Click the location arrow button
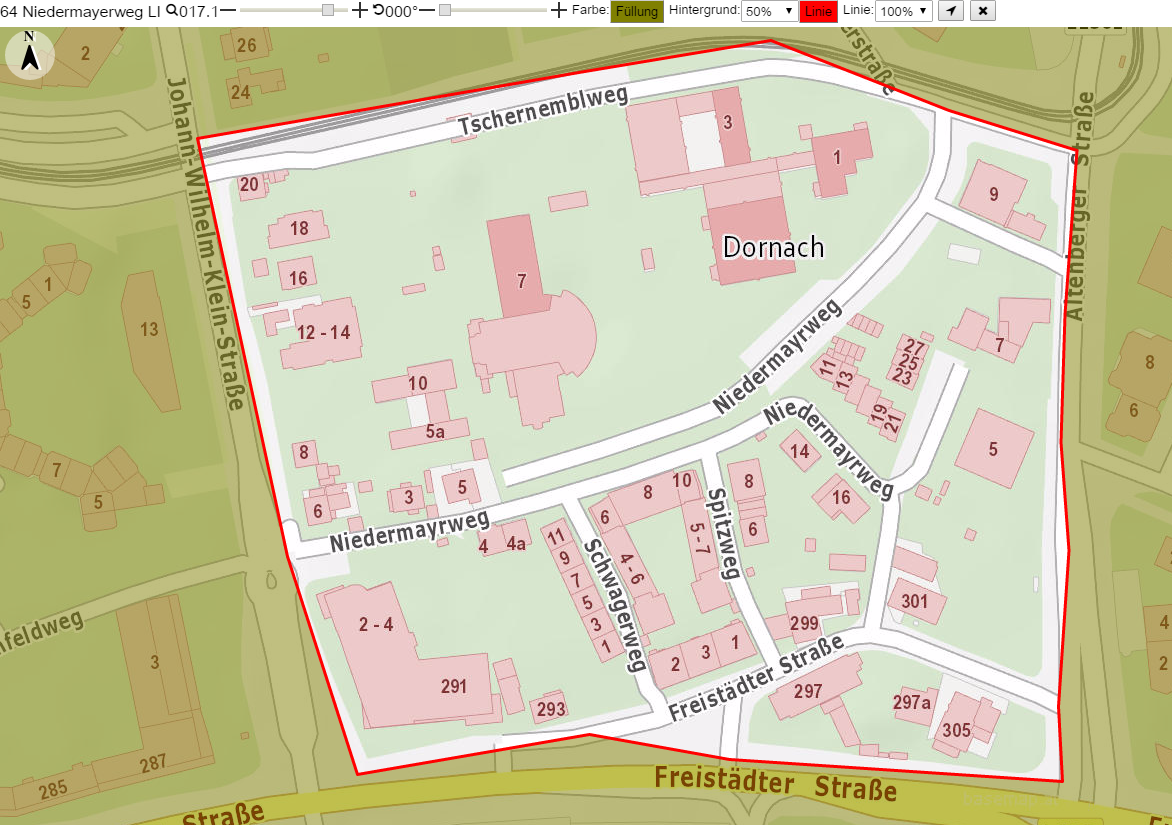1172x825 pixels. [951, 11]
